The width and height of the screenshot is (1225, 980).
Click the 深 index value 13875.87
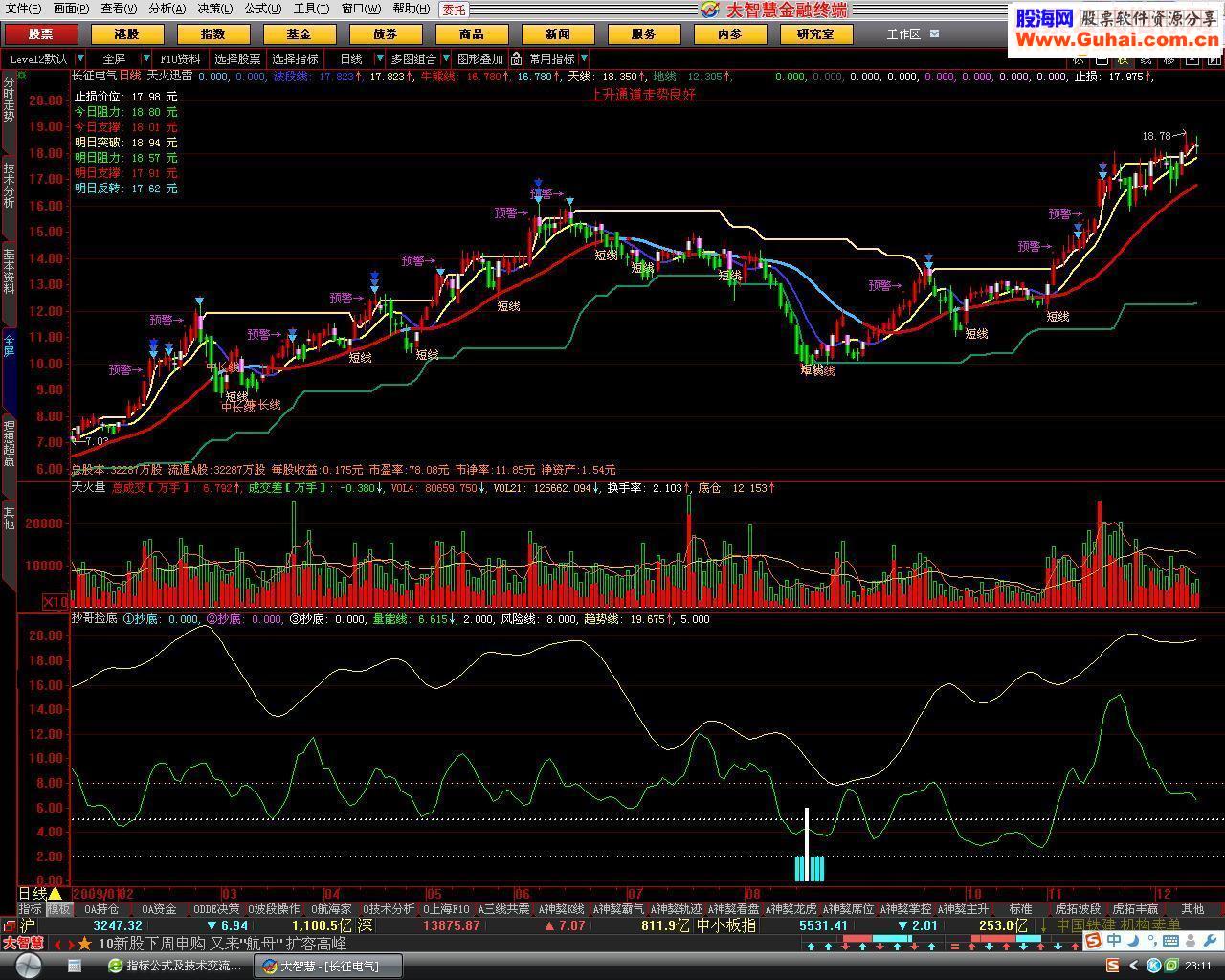451,925
